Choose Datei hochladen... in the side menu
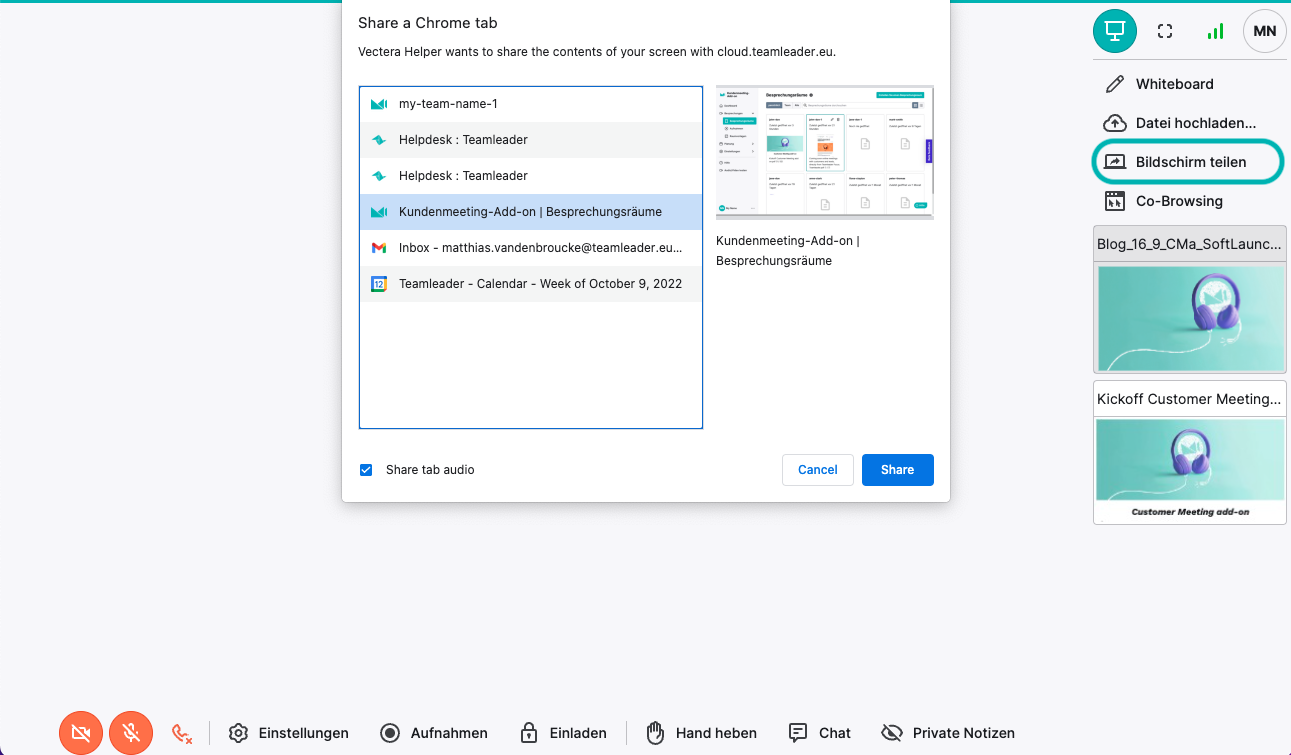Viewport: 1291px width, 755px height. 1196,123
